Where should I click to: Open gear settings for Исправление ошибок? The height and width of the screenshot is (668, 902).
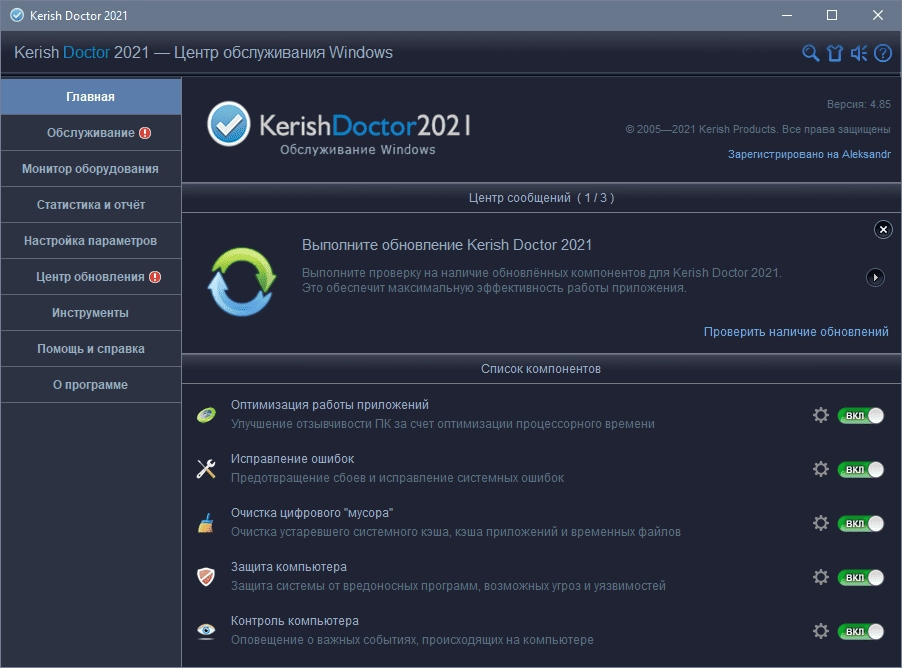pyautogui.click(x=821, y=469)
